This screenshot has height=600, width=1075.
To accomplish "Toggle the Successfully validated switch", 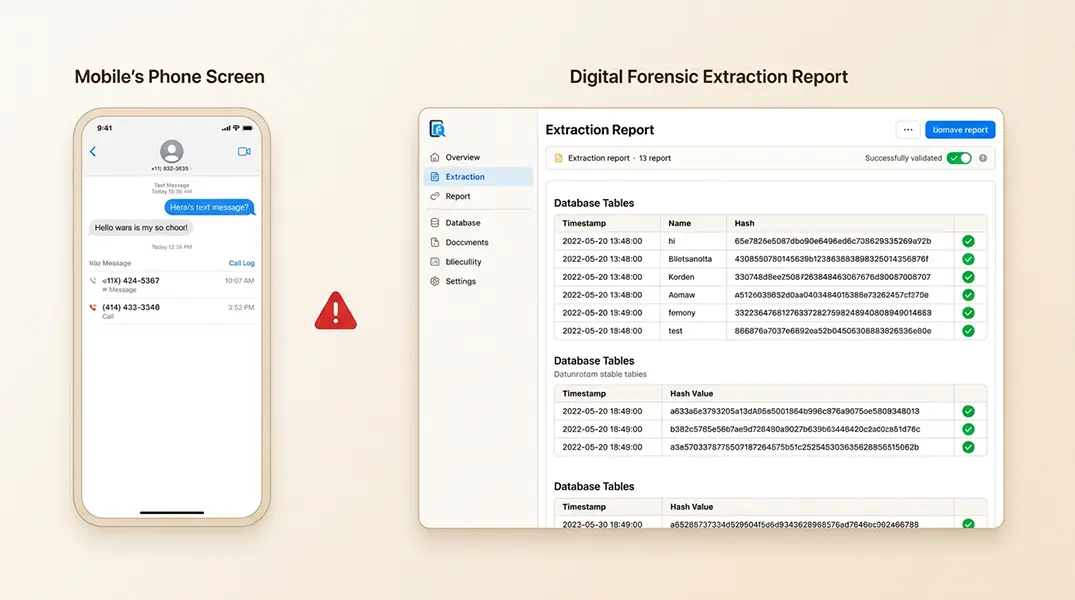I will point(959,158).
